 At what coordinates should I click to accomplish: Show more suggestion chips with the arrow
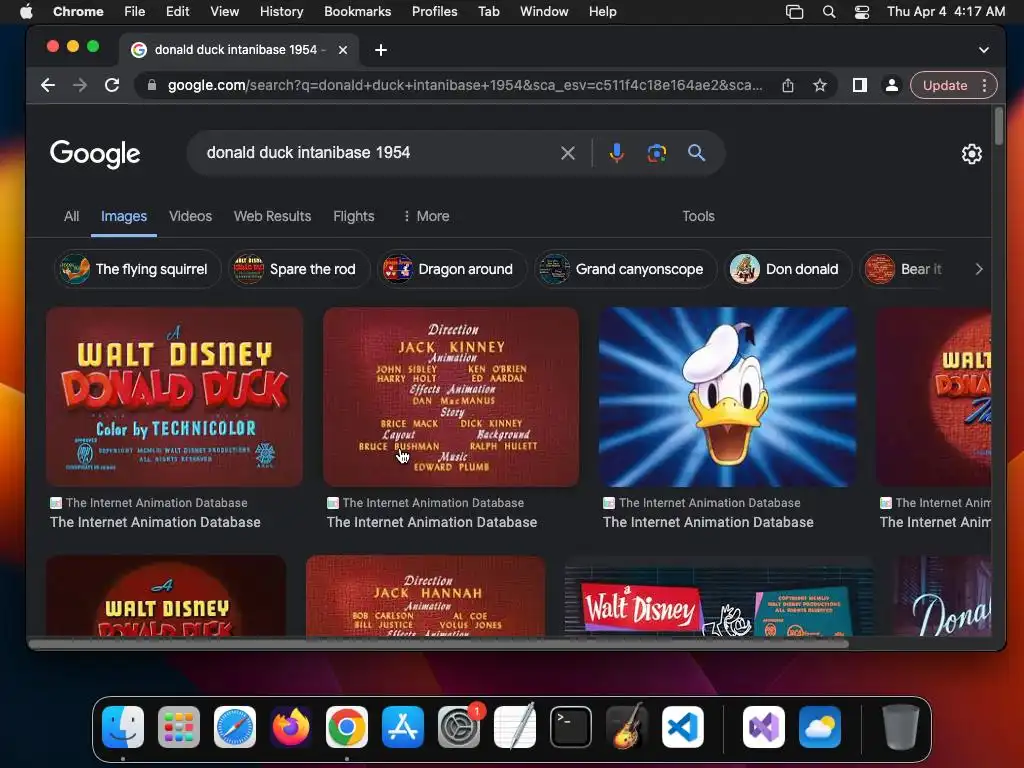click(978, 269)
